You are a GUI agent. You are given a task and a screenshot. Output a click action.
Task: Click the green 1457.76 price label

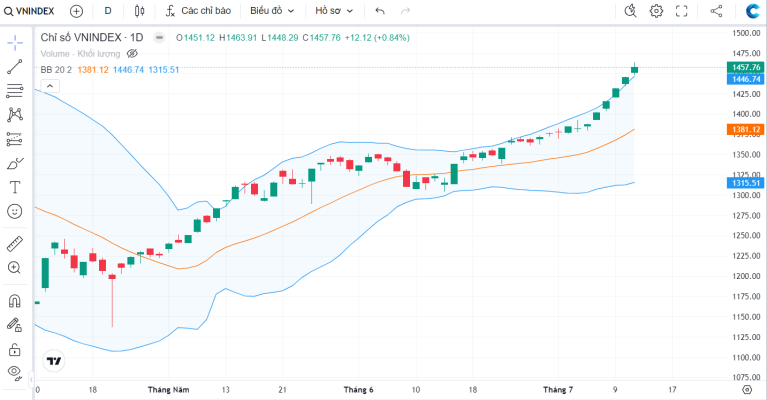point(745,67)
